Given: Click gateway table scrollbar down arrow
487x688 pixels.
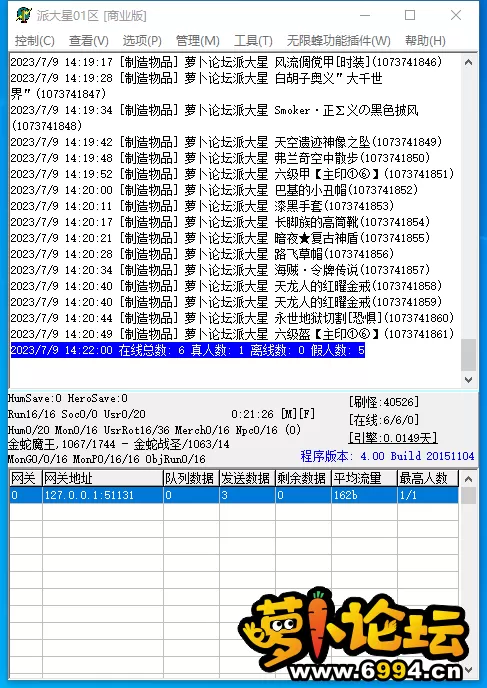Looking at the screenshot, I should tap(468, 670).
